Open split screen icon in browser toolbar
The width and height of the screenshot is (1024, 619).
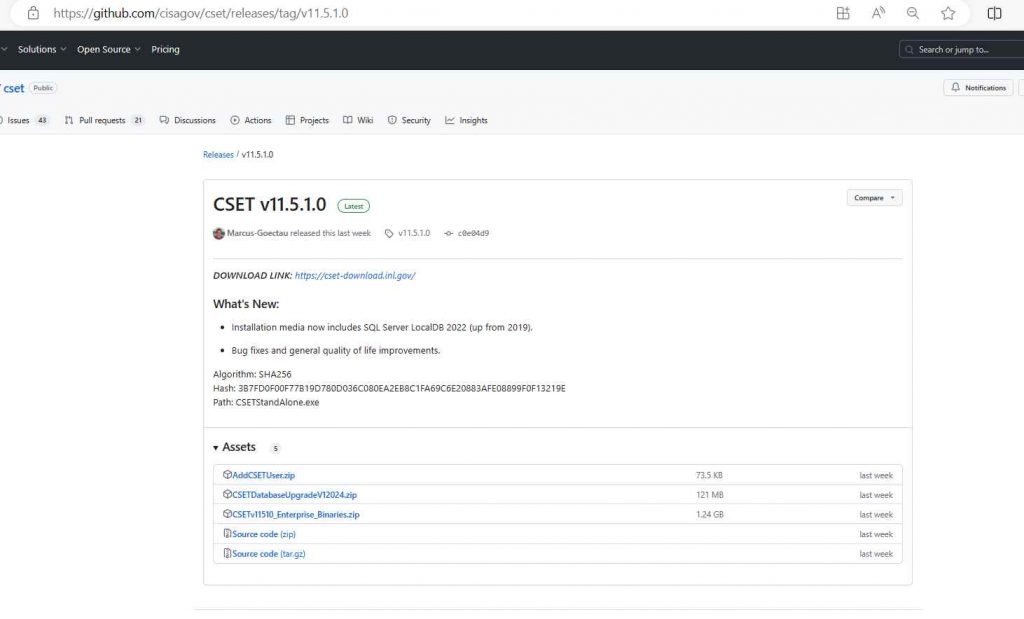tap(994, 13)
